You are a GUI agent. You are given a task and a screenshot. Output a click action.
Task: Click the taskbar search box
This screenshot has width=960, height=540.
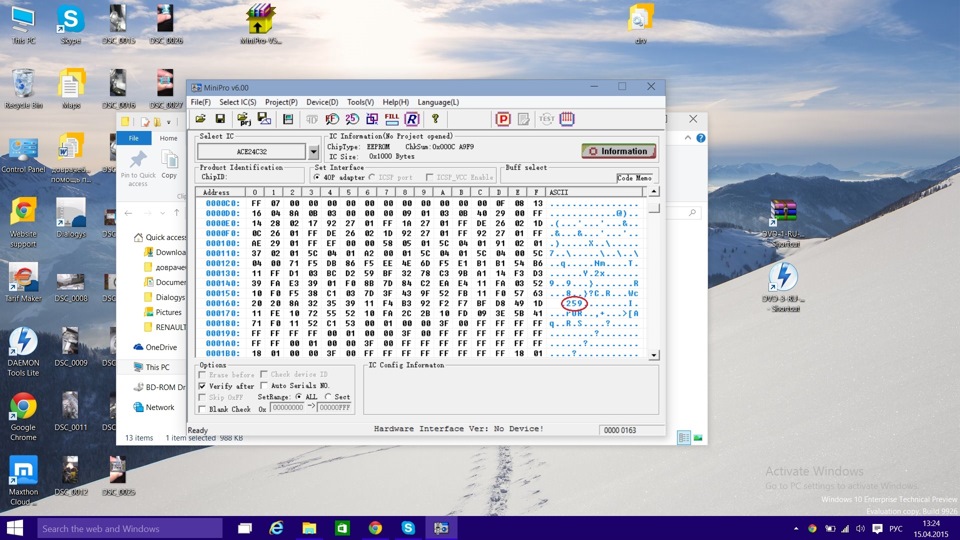pyautogui.click(x=129, y=528)
